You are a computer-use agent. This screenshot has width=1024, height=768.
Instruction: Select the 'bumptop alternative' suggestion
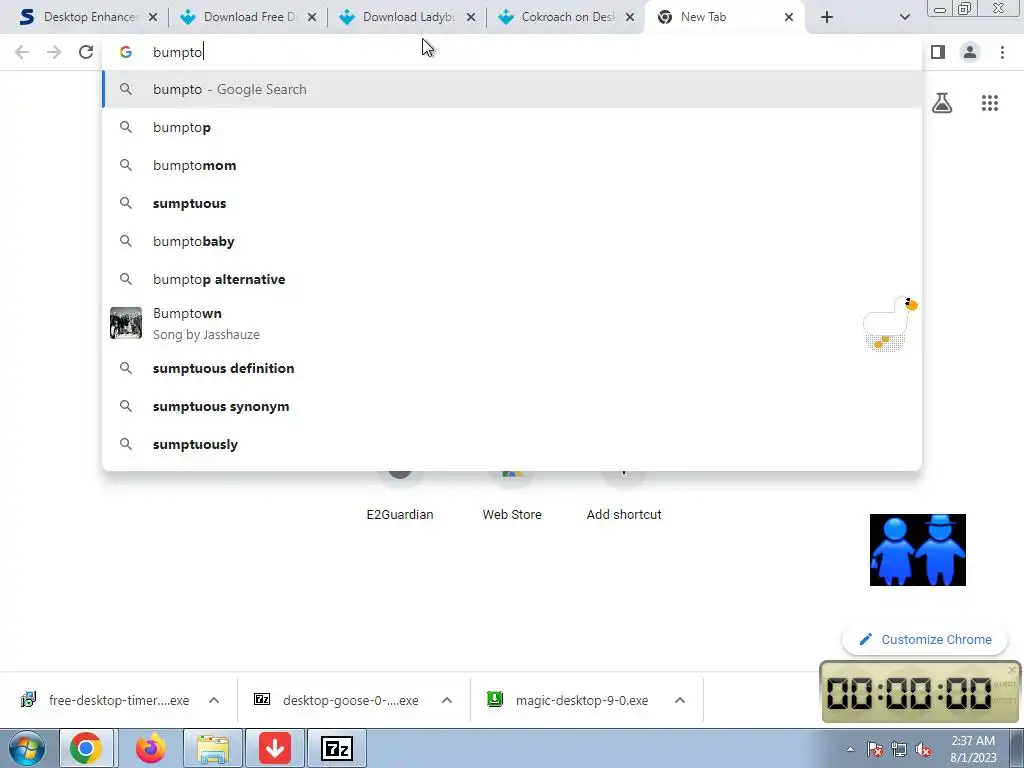point(512,279)
